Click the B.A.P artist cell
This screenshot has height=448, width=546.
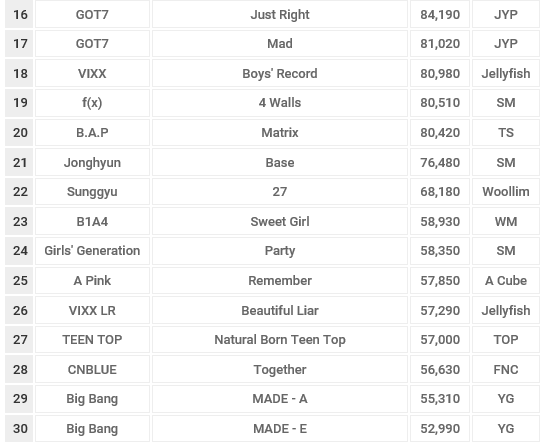click(x=92, y=132)
